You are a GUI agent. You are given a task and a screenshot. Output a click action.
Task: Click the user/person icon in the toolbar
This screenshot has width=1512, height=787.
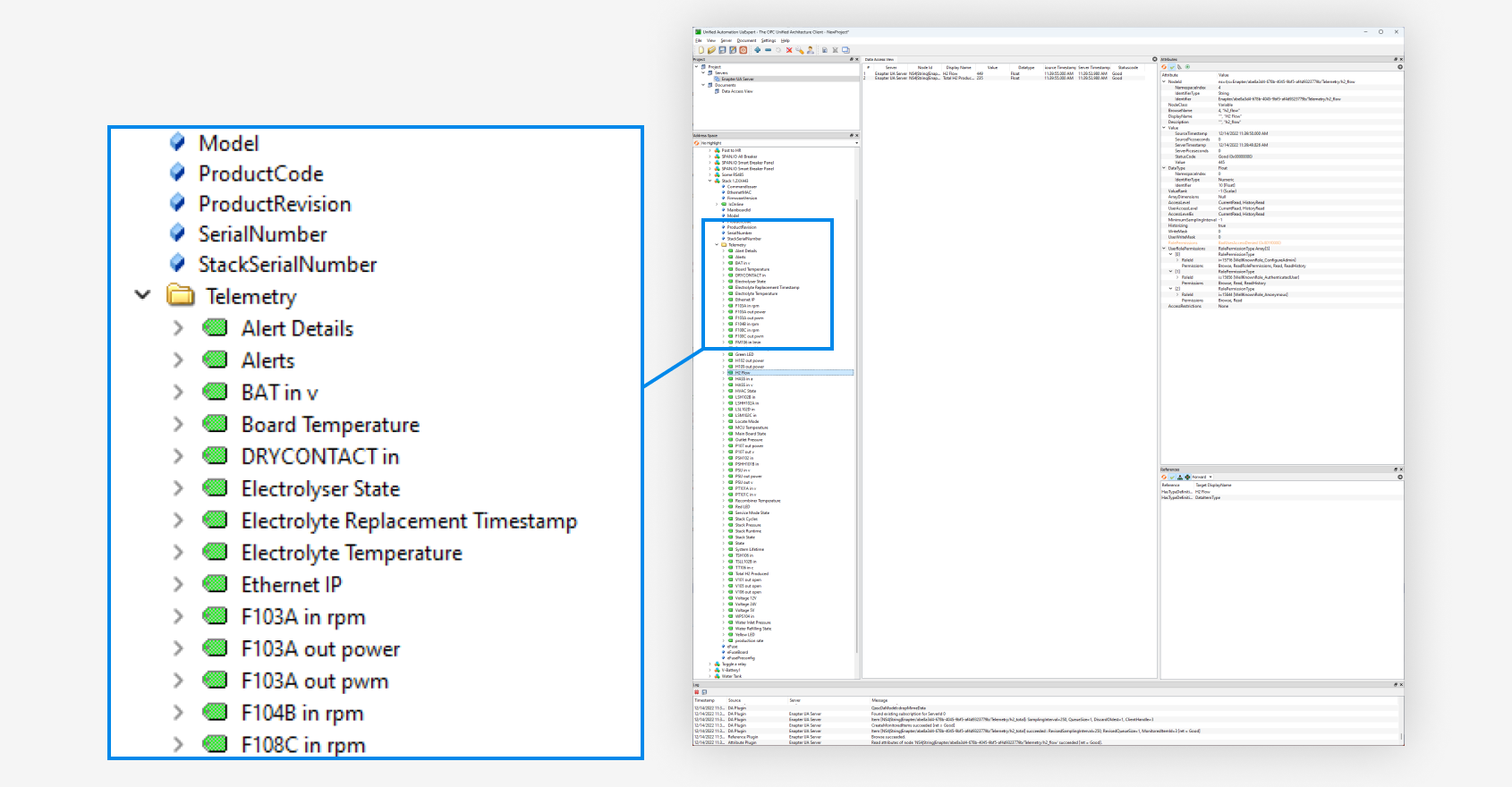(811, 50)
